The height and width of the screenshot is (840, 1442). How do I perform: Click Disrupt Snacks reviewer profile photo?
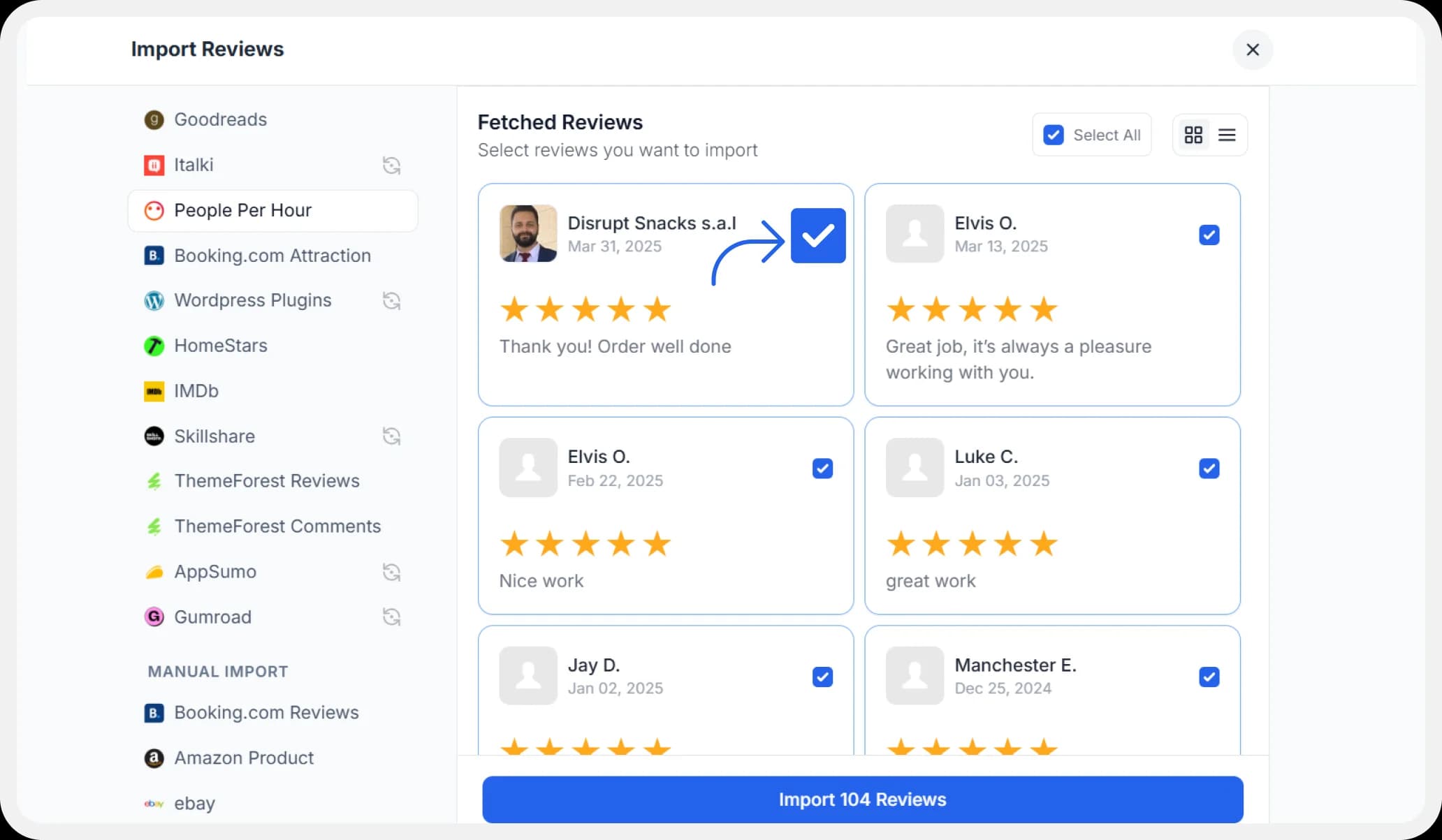(528, 234)
